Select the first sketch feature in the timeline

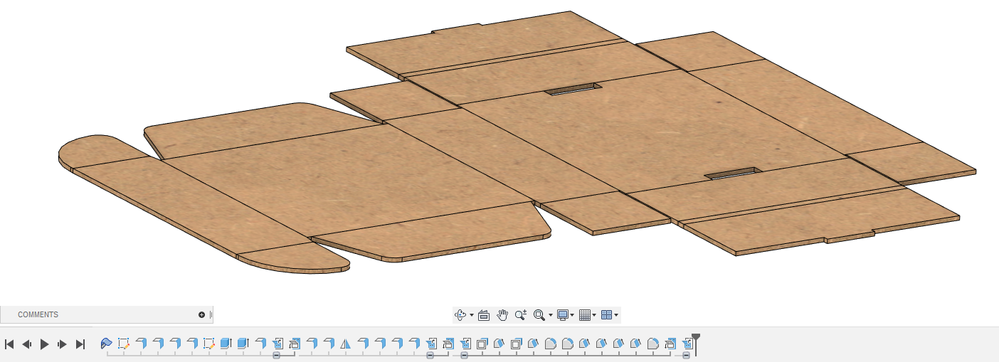click(124, 344)
